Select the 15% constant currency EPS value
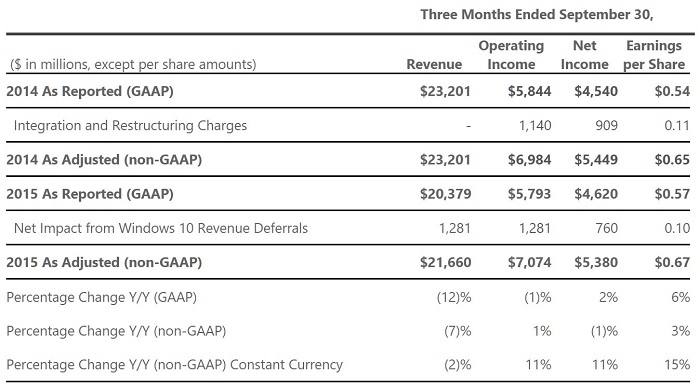Screen dimensions: 700x388 coord(677,365)
